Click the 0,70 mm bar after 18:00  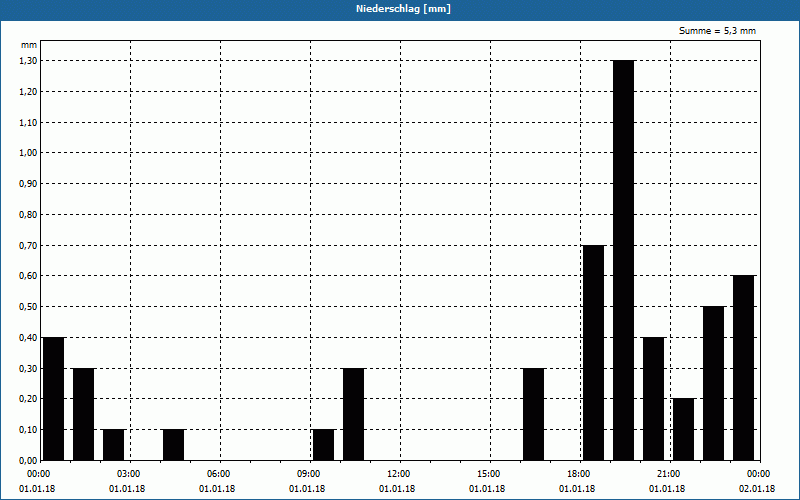pyautogui.click(x=593, y=353)
